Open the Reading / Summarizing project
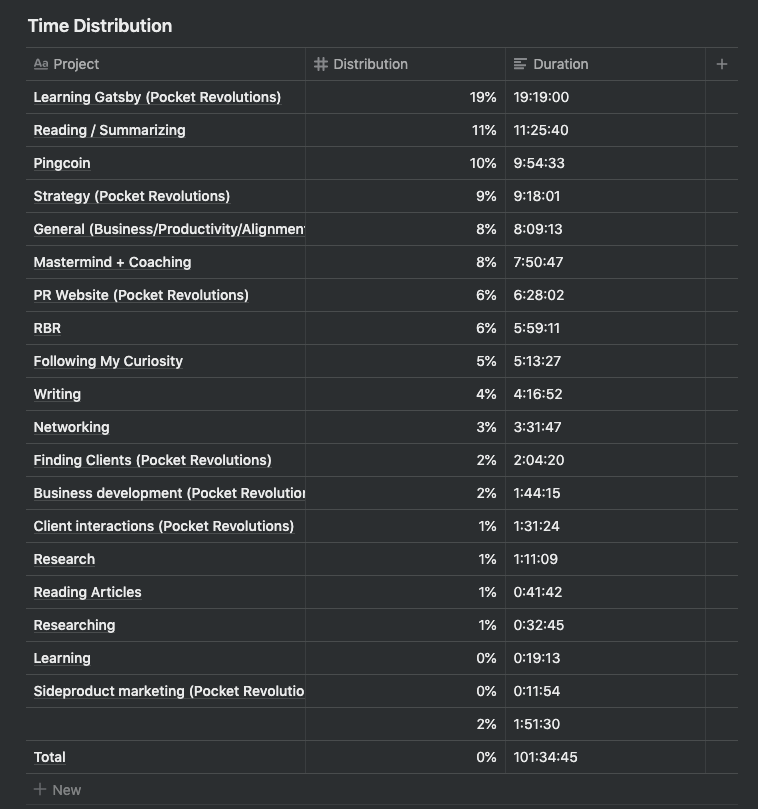 (109, 130)
